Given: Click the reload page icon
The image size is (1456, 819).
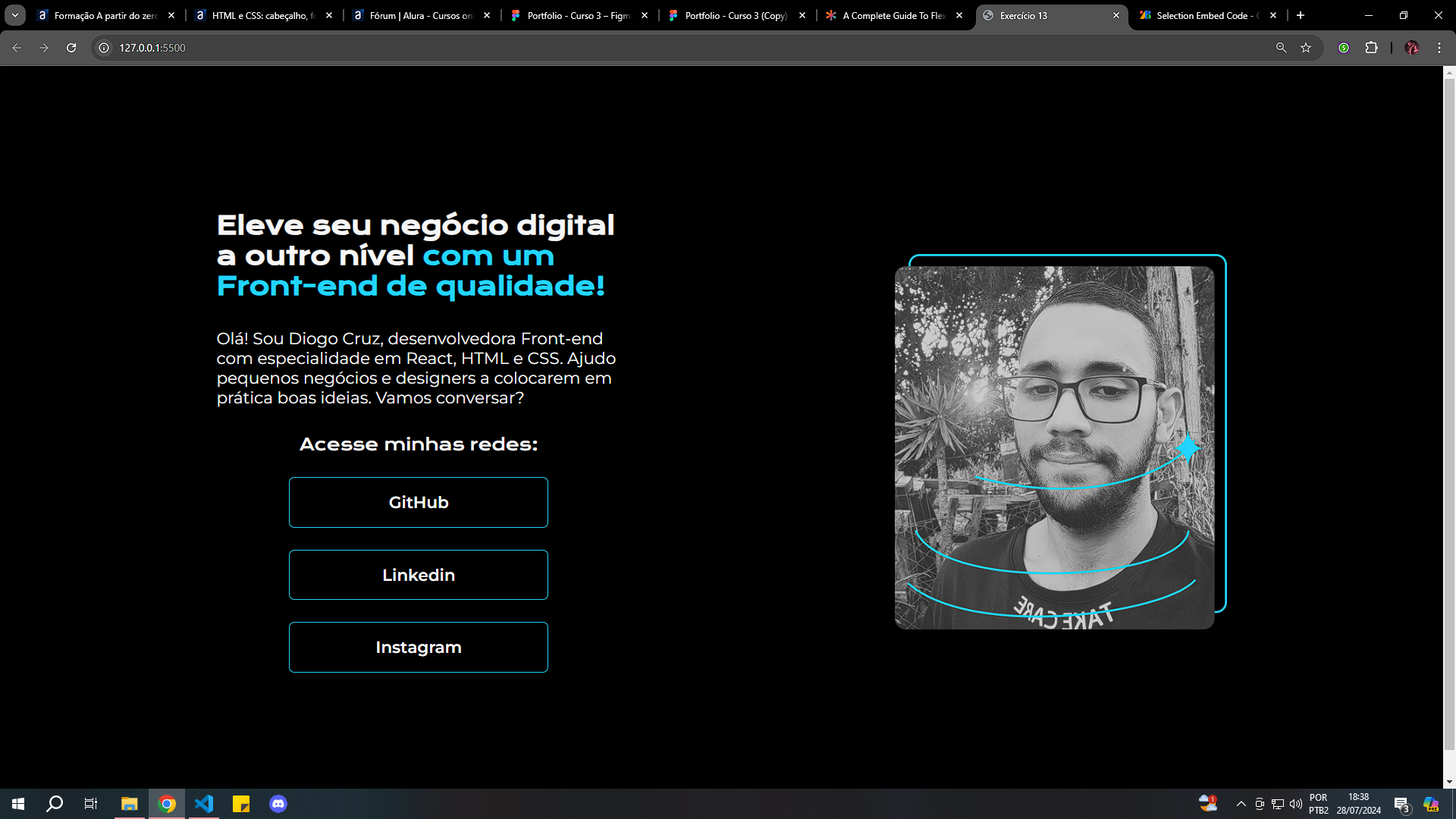Looking at the screenshot, I should click(x=71, y=48).
